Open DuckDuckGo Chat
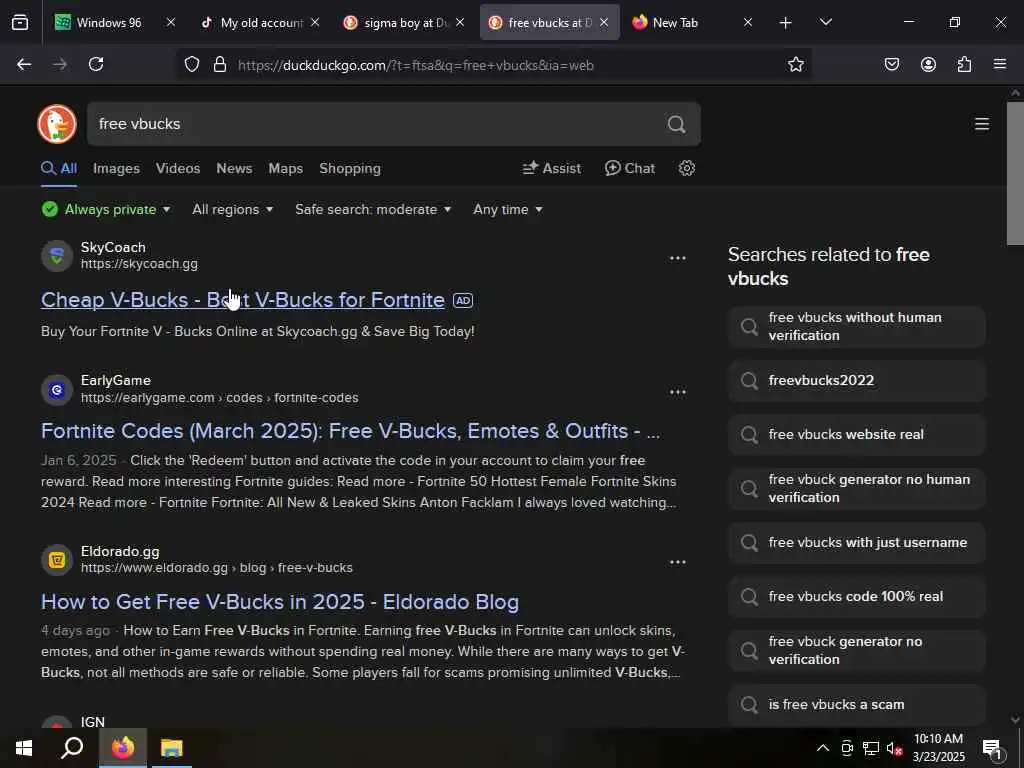This screenshot has width=1024, height=768. 630,168
